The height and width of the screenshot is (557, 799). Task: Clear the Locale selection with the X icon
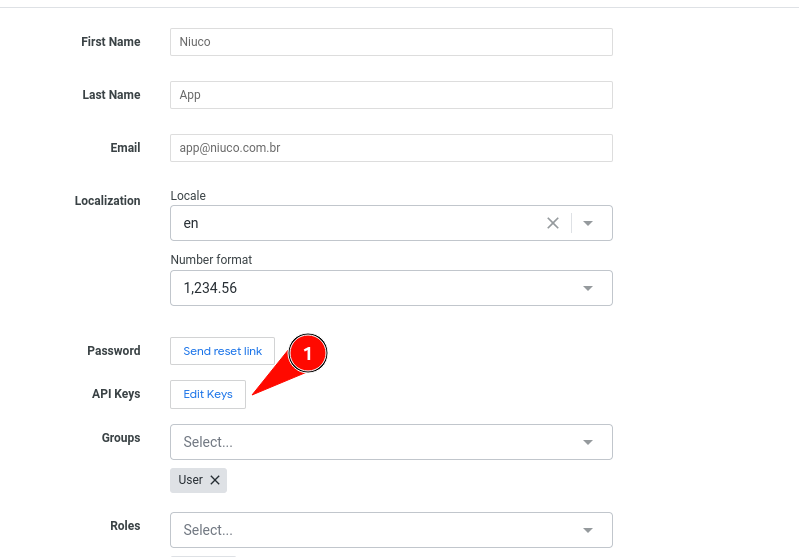(552, 223)
